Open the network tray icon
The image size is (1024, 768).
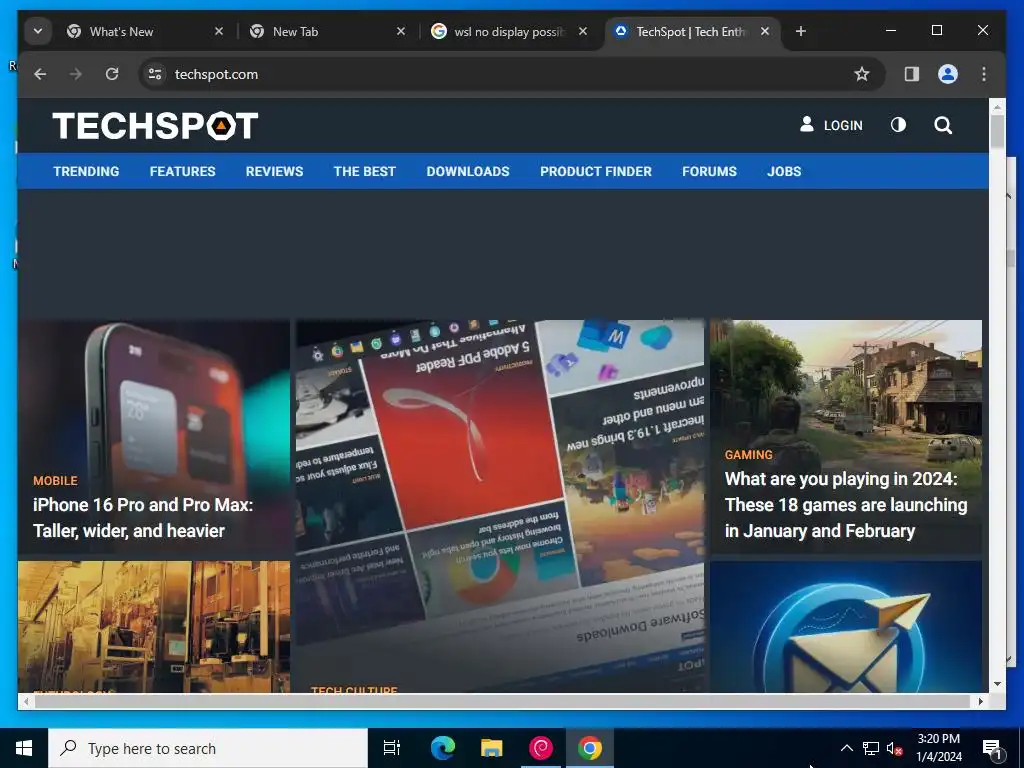871,748
